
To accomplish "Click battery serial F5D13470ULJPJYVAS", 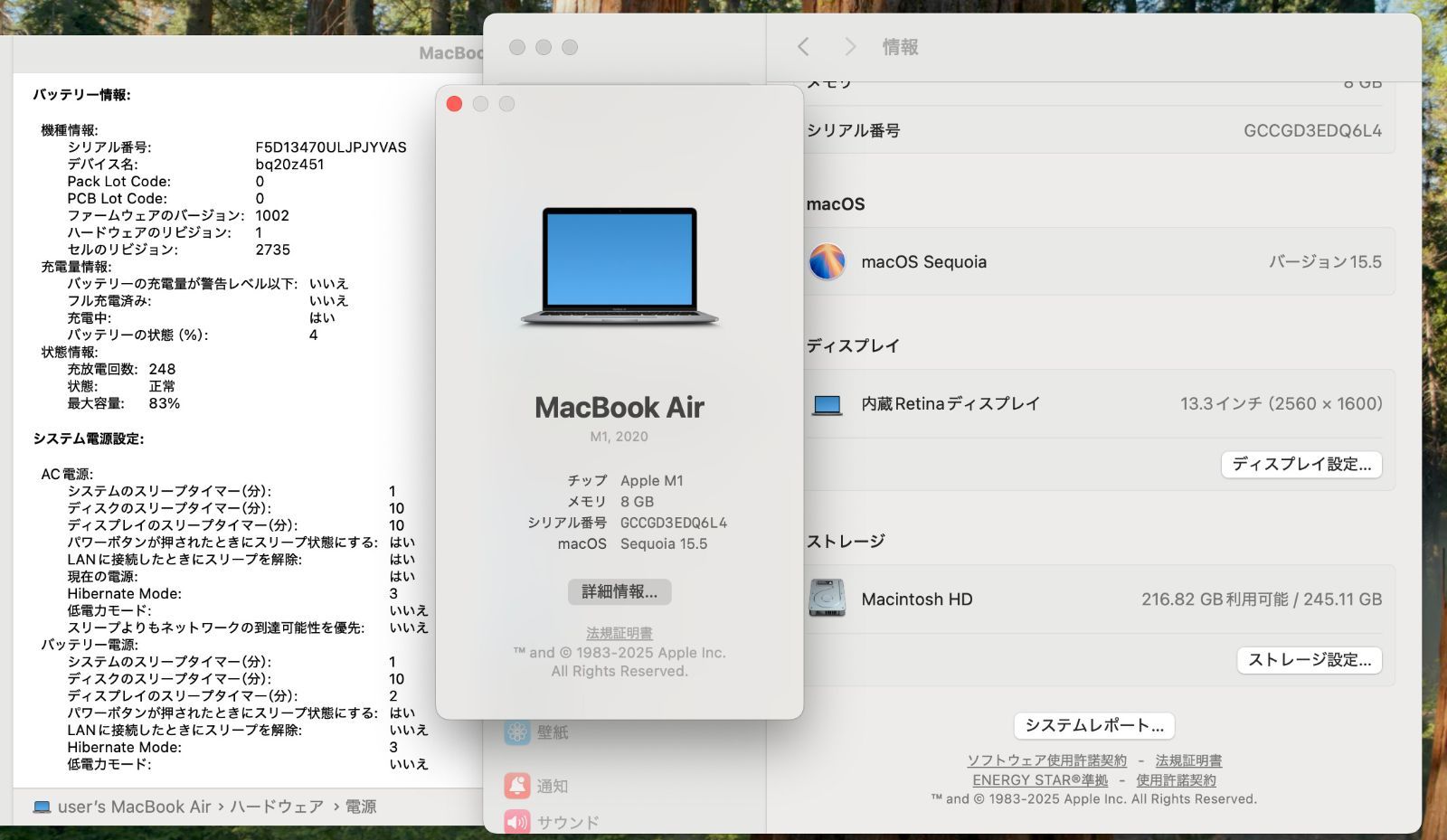I will [x=331, y=147].
